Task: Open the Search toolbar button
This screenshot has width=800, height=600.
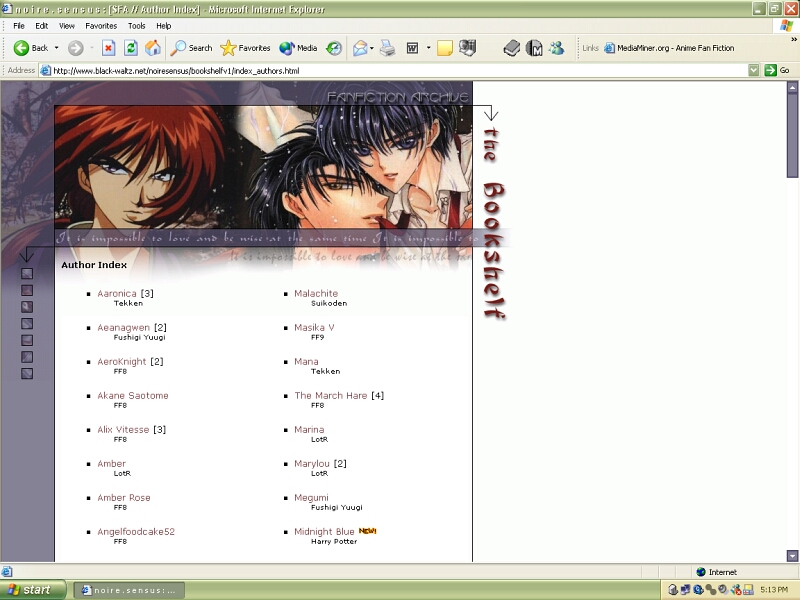Action: pos(191,47)
